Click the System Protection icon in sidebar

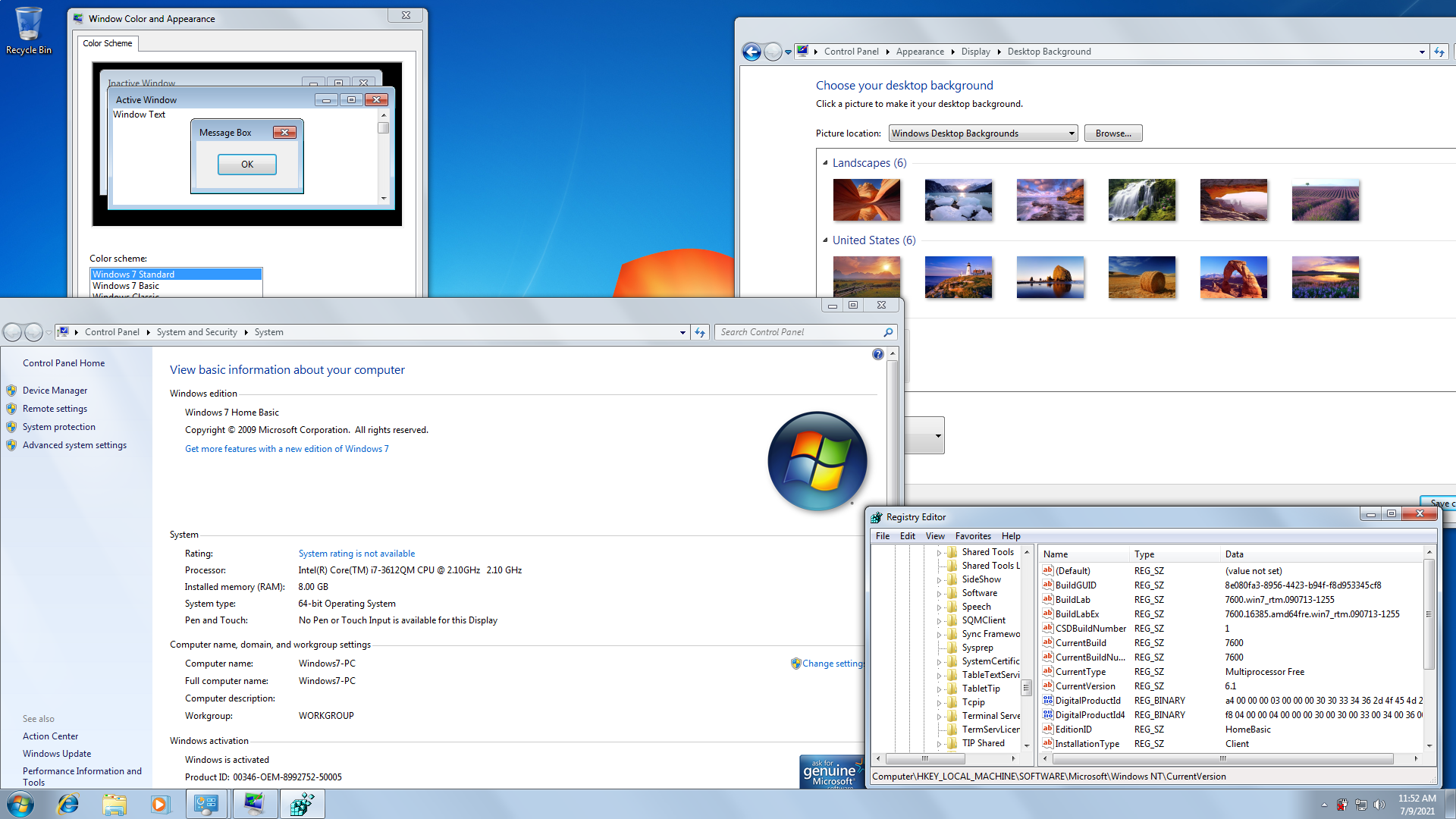14,427
